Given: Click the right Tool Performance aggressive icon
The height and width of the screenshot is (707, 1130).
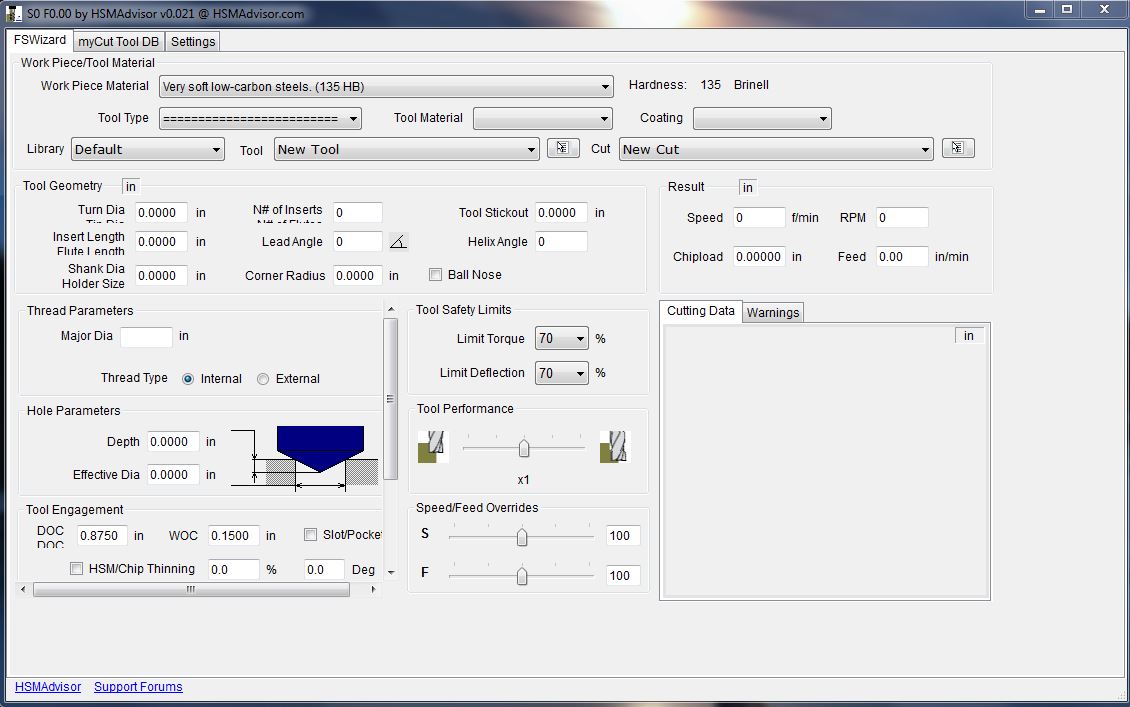Looking at the screenshot, I should point(614,447).
